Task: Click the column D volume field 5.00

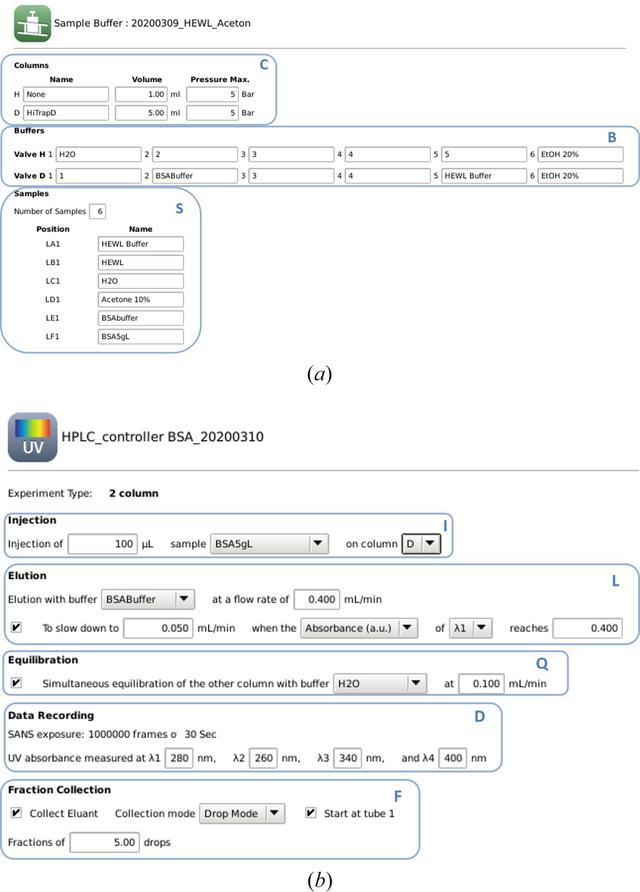Action: [x=141, y=113]
